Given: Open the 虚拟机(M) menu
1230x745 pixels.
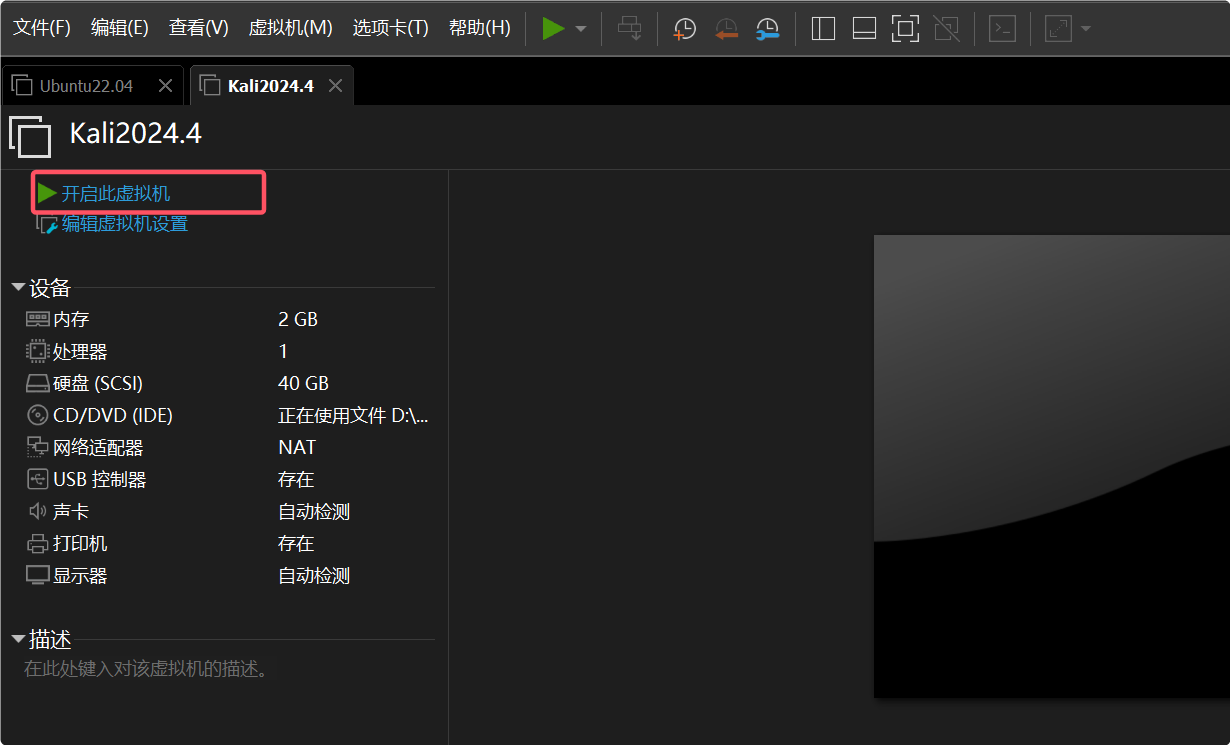Looking at the screenshot, I should 291,28.
